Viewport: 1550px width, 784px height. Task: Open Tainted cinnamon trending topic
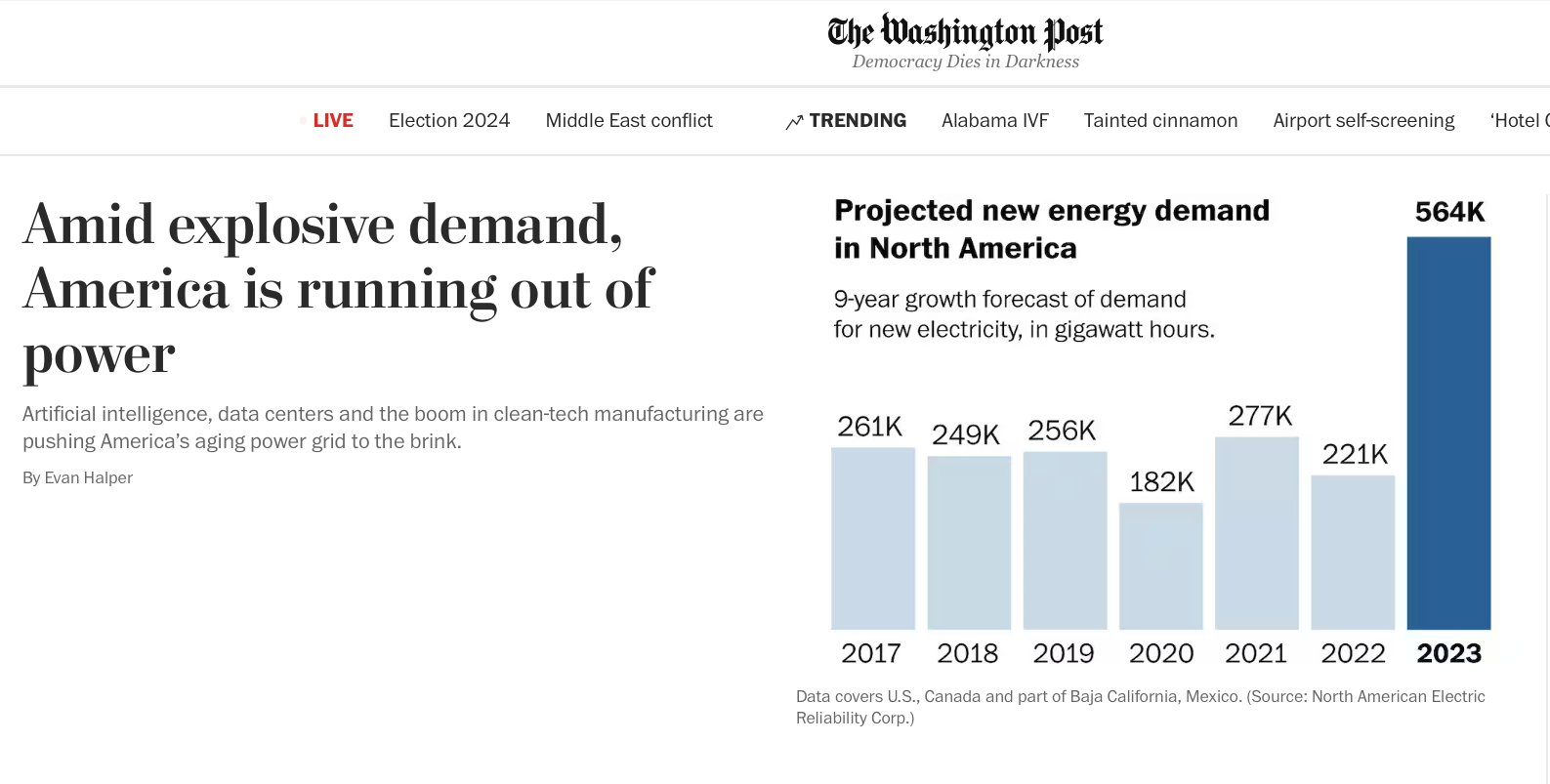click(x=1160, y=121)
